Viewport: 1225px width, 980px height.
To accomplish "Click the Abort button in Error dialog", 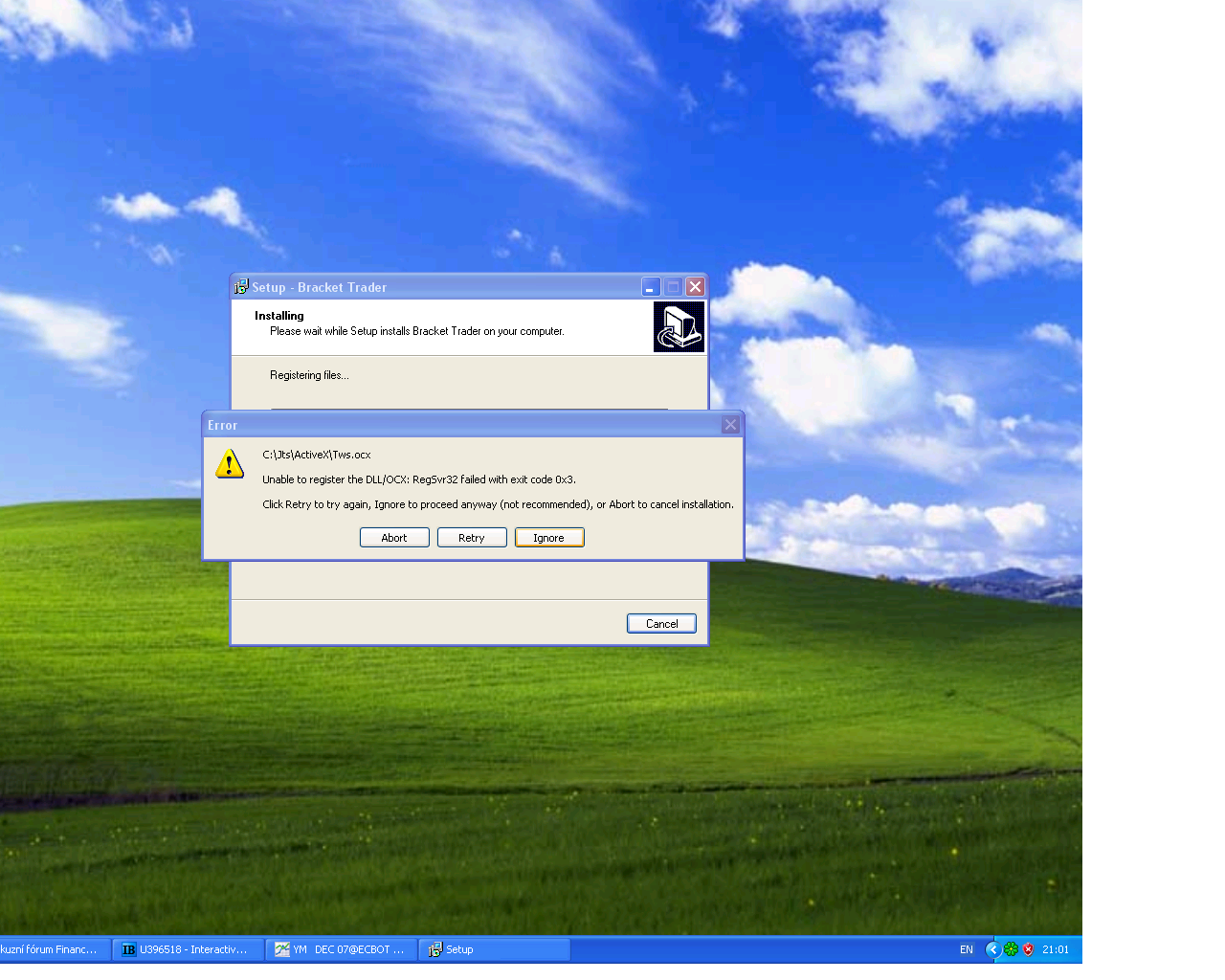I will [394, 538].
